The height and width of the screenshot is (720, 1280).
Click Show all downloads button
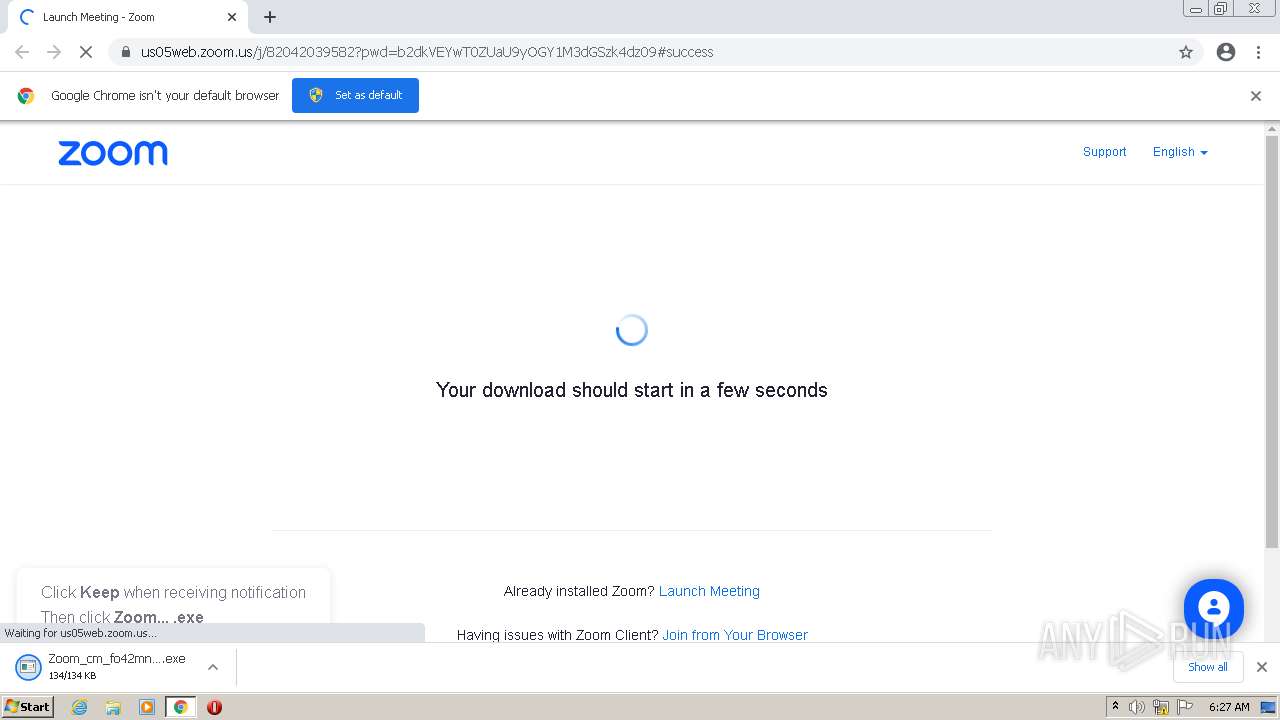[1208, 667]
